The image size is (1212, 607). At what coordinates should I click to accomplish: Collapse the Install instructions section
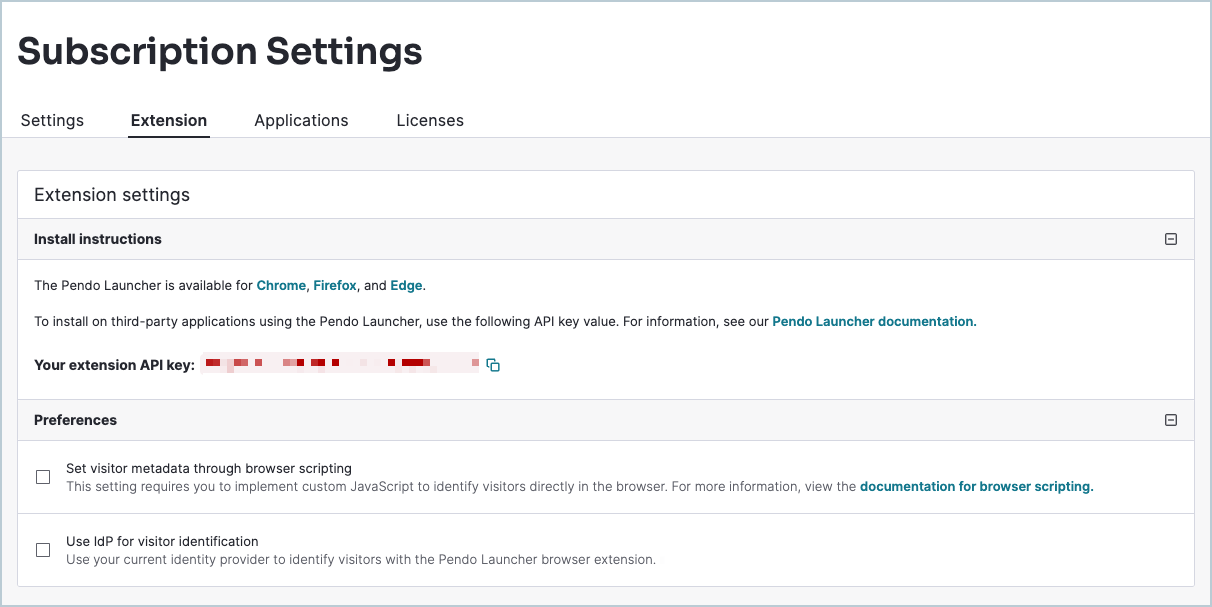[x=1170, y=240]
